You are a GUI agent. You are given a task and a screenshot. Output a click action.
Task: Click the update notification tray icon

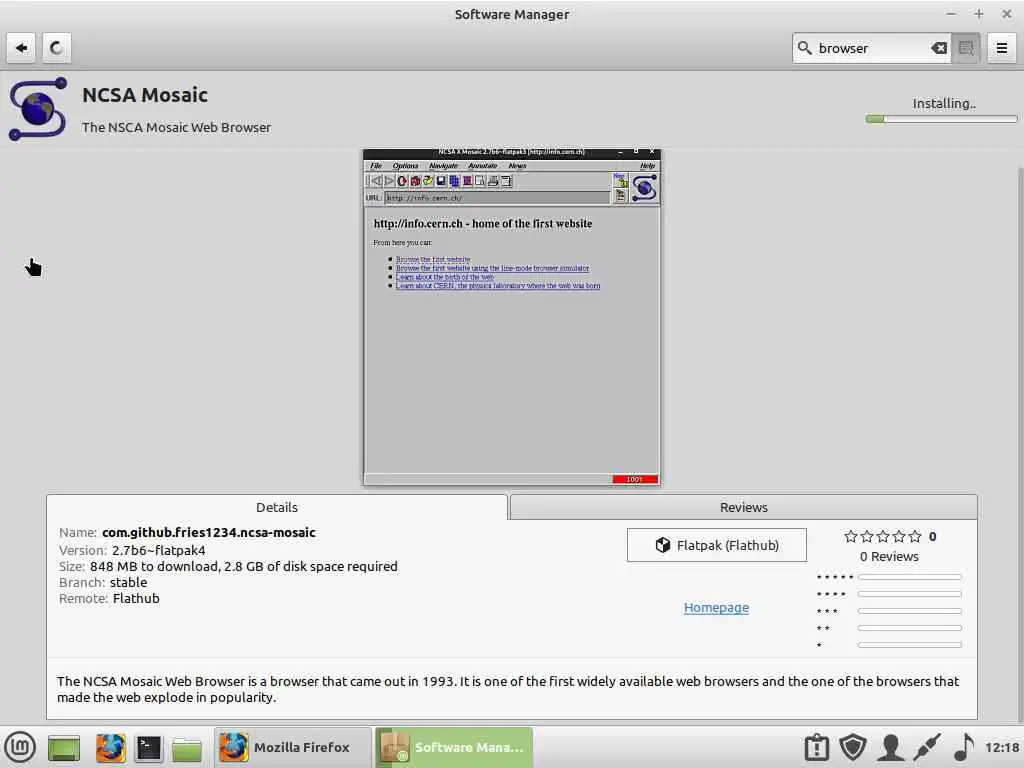(x=816, y=747)
